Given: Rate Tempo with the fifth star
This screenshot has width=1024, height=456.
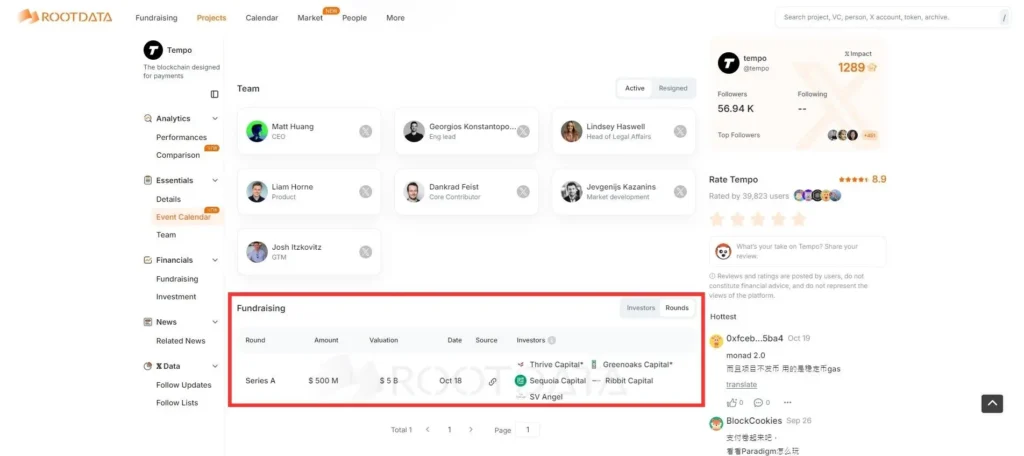Looking at the screenshot, I should click(x=798, y=219).
